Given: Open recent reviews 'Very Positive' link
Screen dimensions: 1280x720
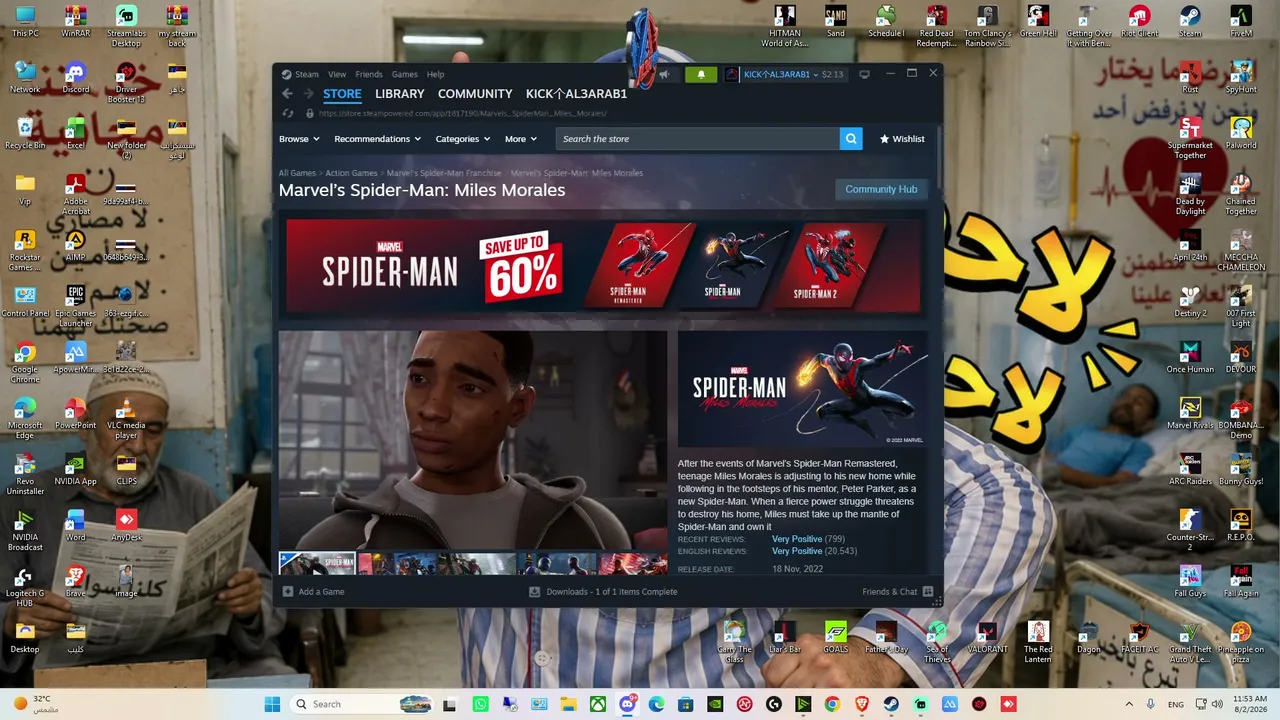Looking at the screenshot, I should click(x=797, y=539).
